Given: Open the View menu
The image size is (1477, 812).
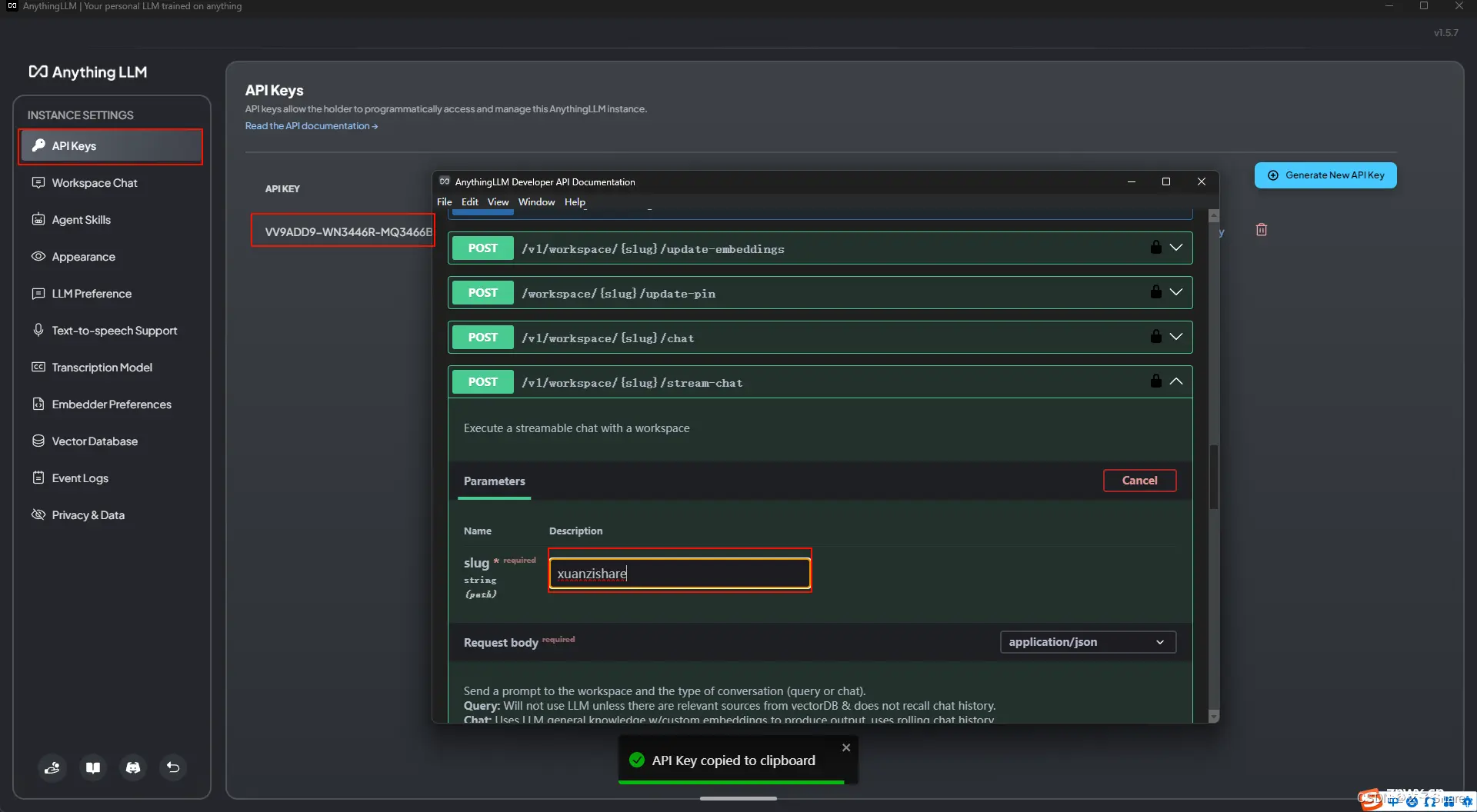Looking at the screenshot, I should tap(498, 202).
